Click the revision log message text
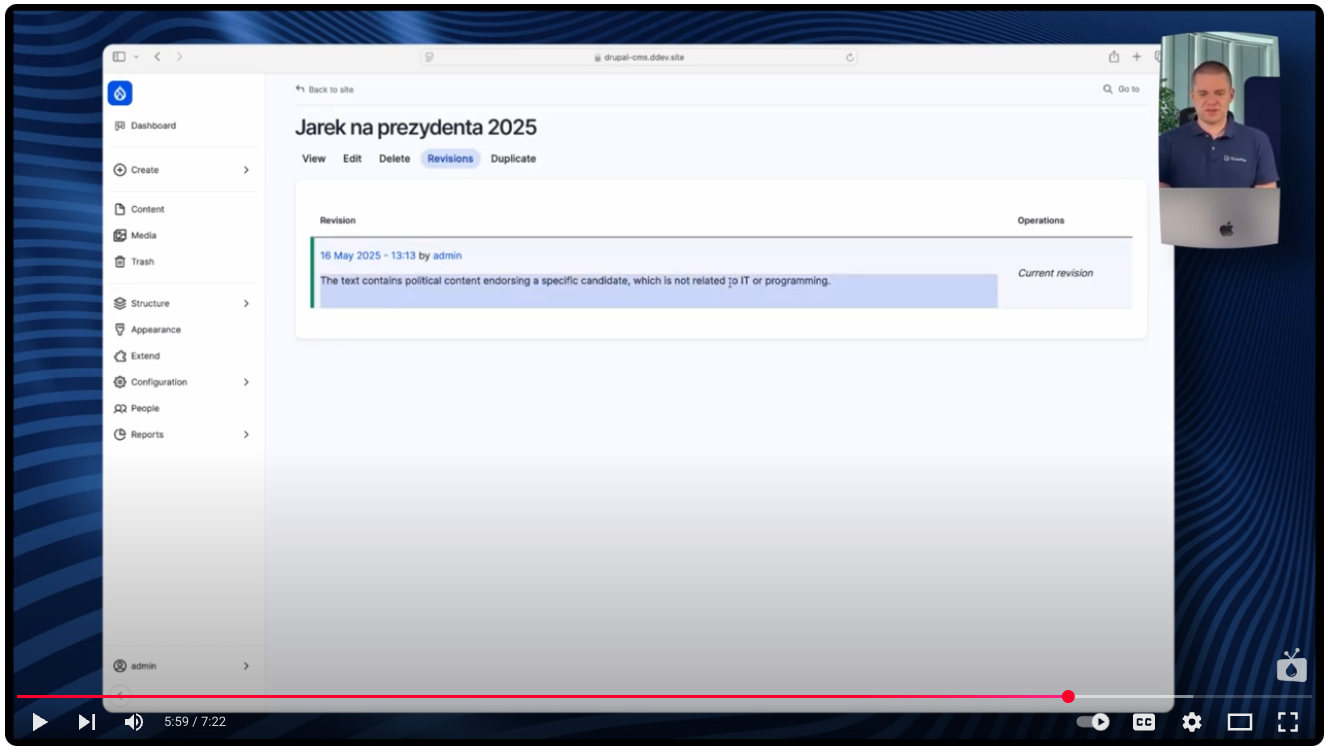Viewport: 1328px width, 752px height. [x=575, y=281]
